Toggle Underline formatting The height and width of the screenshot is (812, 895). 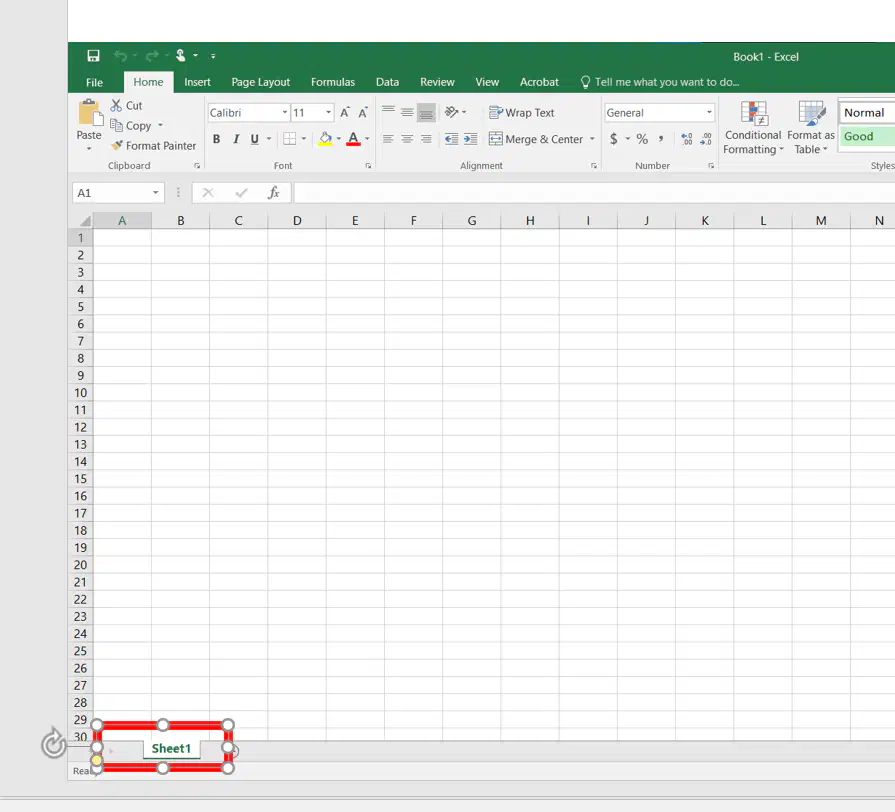pyautogui.click(x=255, y=139)
